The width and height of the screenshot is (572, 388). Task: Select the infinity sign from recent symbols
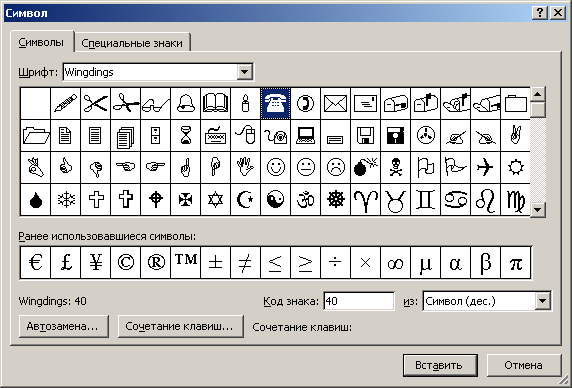395,263
